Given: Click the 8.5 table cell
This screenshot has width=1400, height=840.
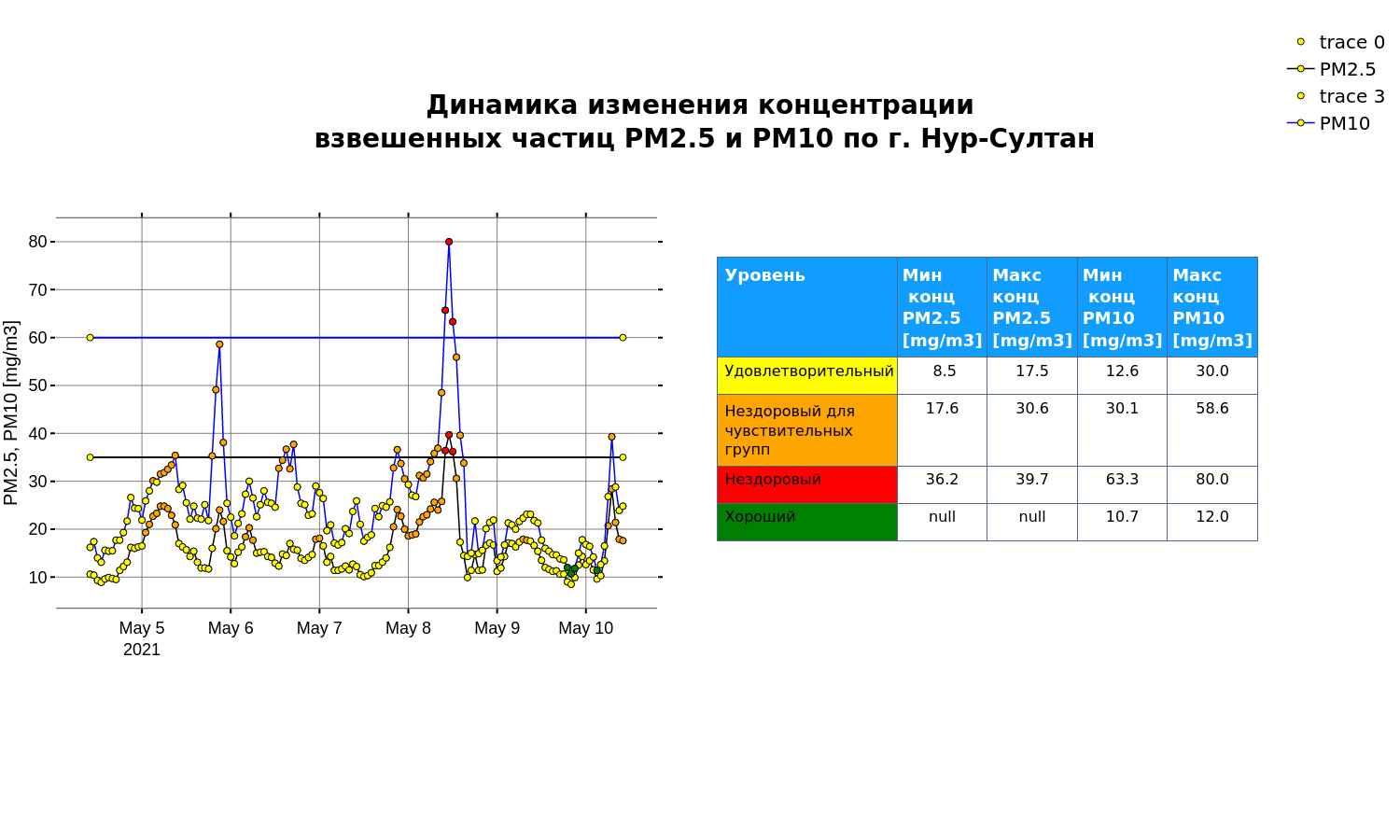Looking at the screenshot, I should 942,375.
